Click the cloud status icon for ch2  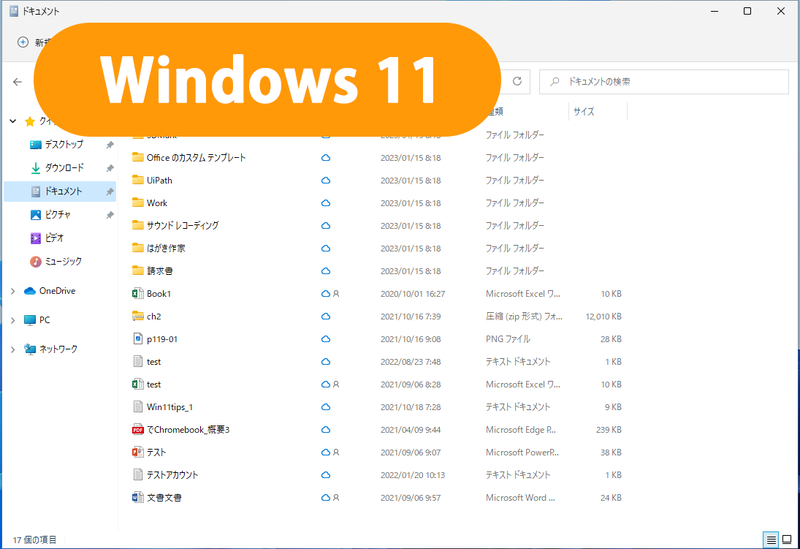click(x=326, y=316)
